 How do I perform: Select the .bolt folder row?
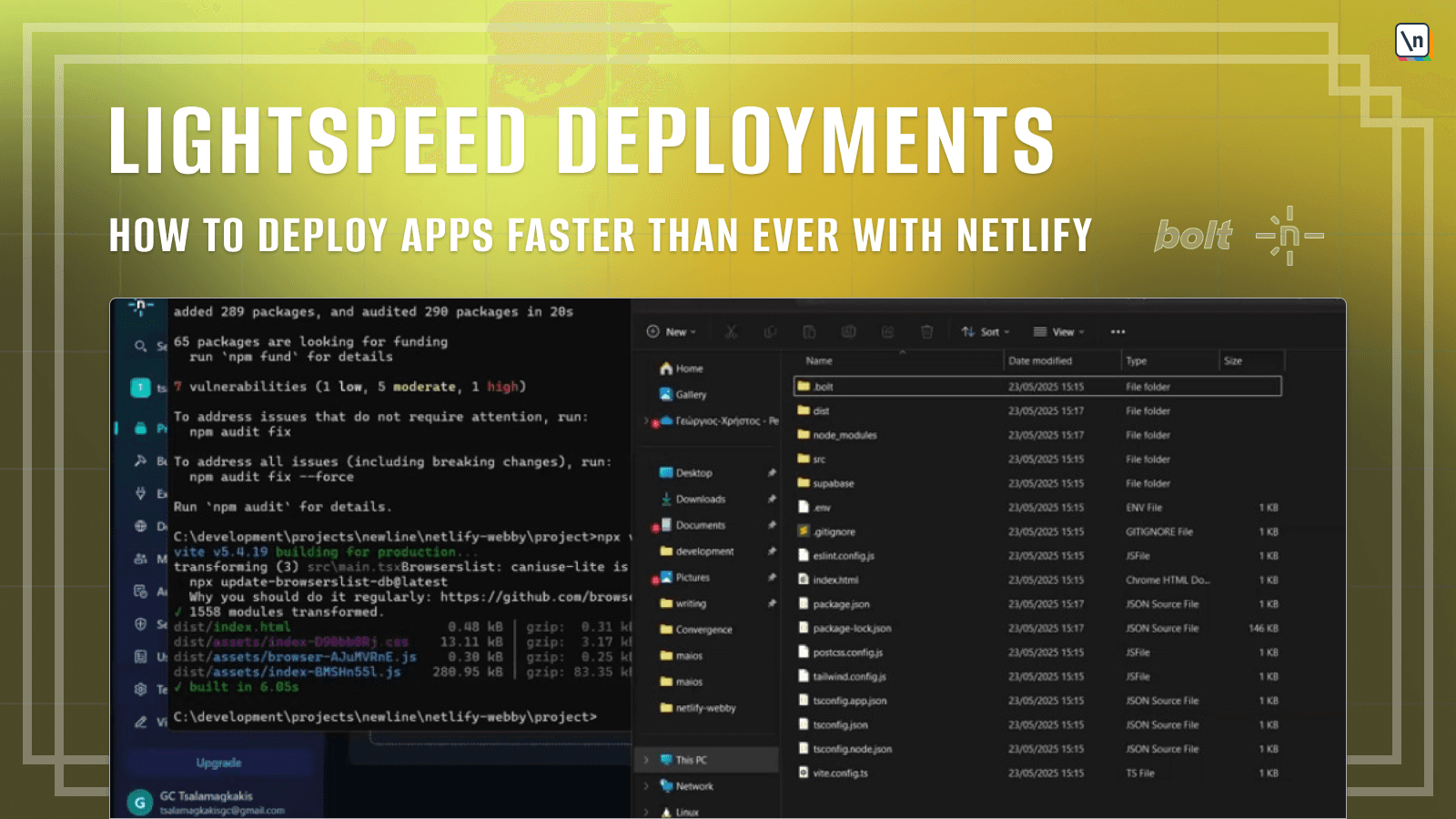point(1037,387)
